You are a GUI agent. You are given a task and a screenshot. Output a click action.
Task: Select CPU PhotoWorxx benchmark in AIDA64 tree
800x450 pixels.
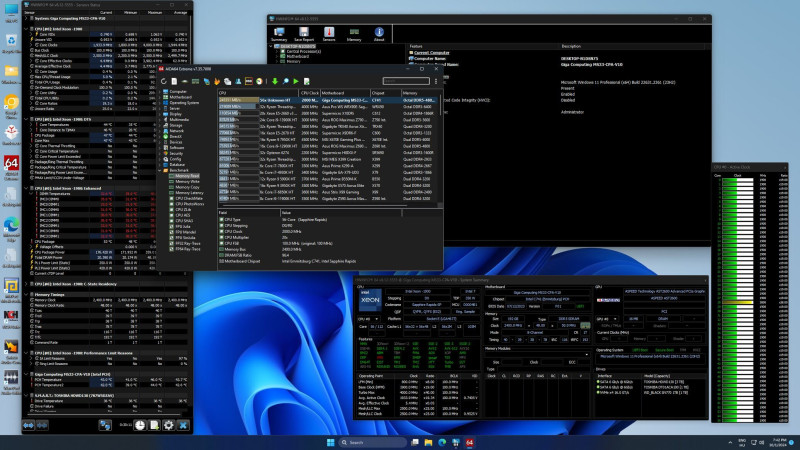point(189,204)
